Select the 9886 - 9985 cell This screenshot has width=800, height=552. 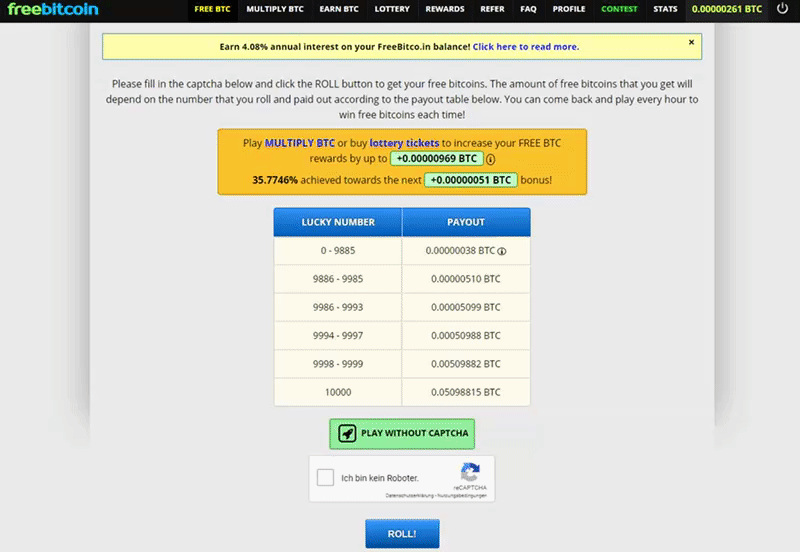pyautogui.click(x=338, y=279)
